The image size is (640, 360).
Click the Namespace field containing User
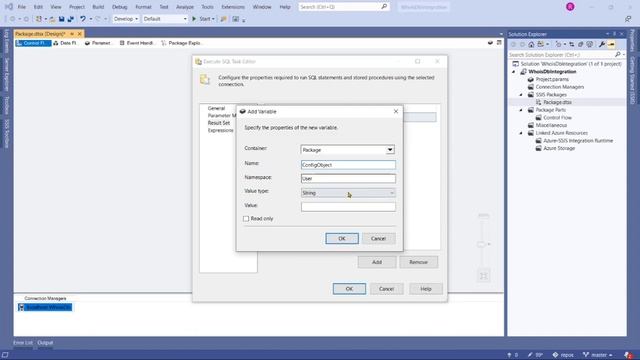click(348, 178)
